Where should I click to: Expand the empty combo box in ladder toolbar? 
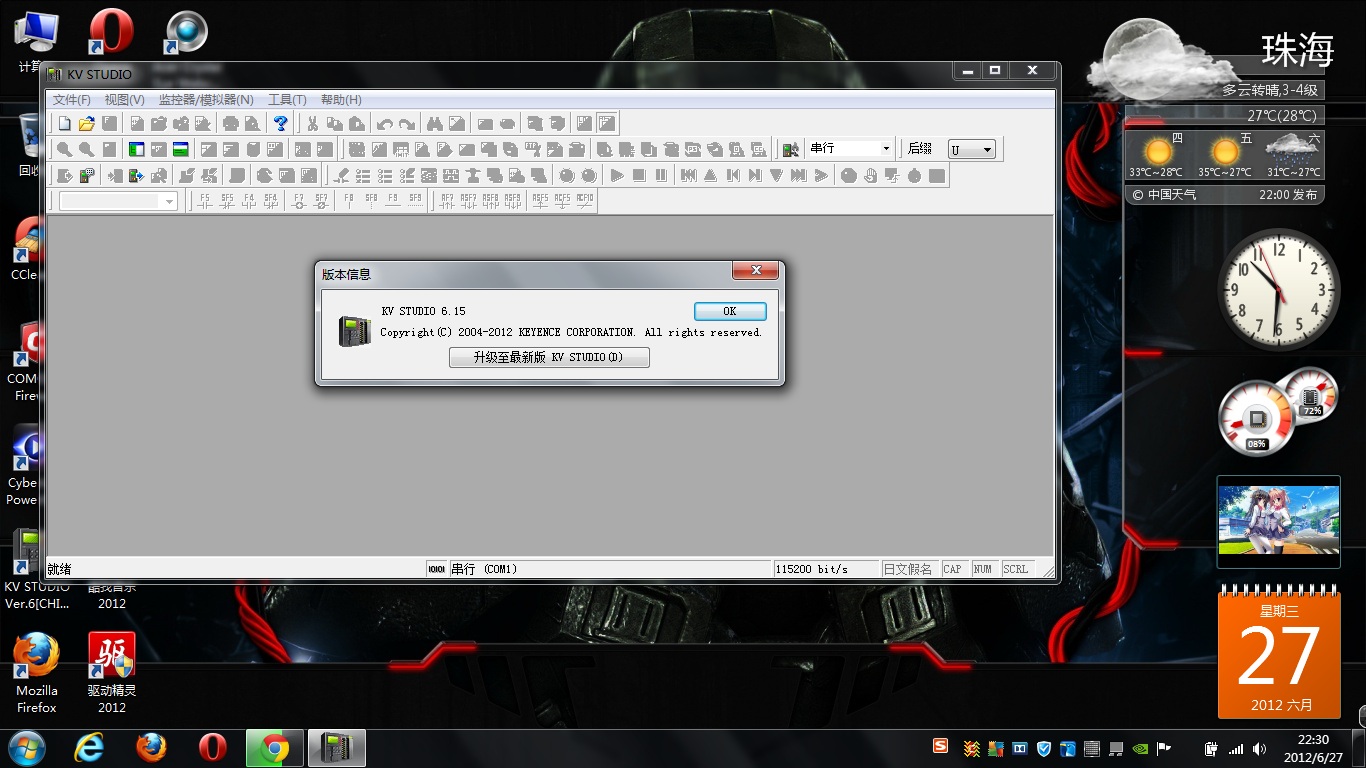pyautogui.click(x=169, y=202)
